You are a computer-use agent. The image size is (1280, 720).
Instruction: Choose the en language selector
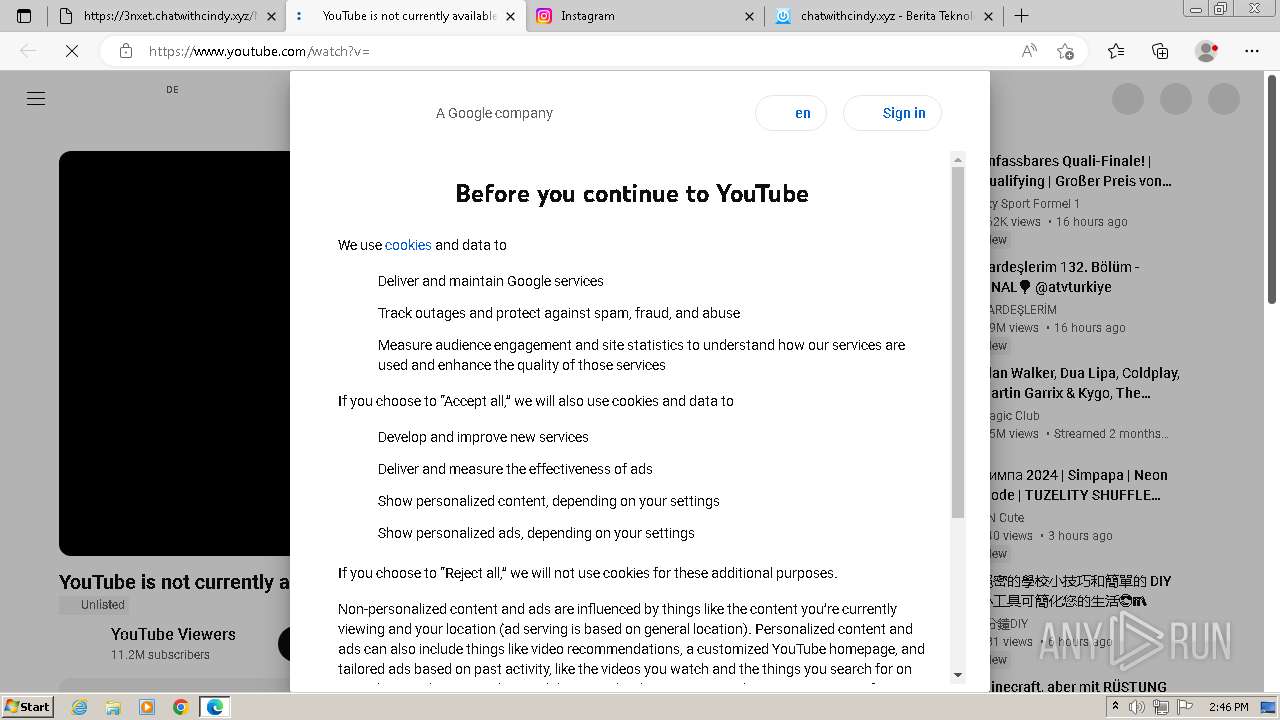791,113
